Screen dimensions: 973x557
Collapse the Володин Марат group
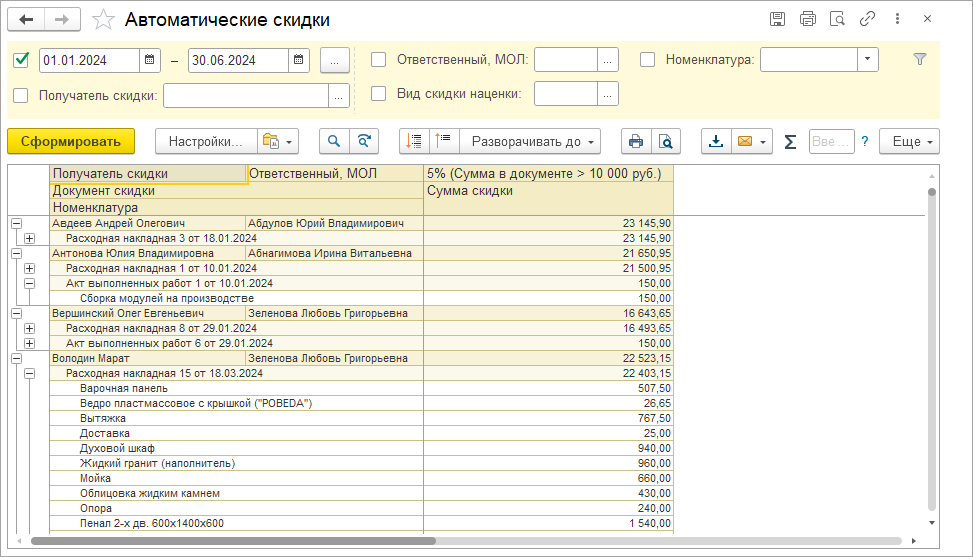point(16,358)
